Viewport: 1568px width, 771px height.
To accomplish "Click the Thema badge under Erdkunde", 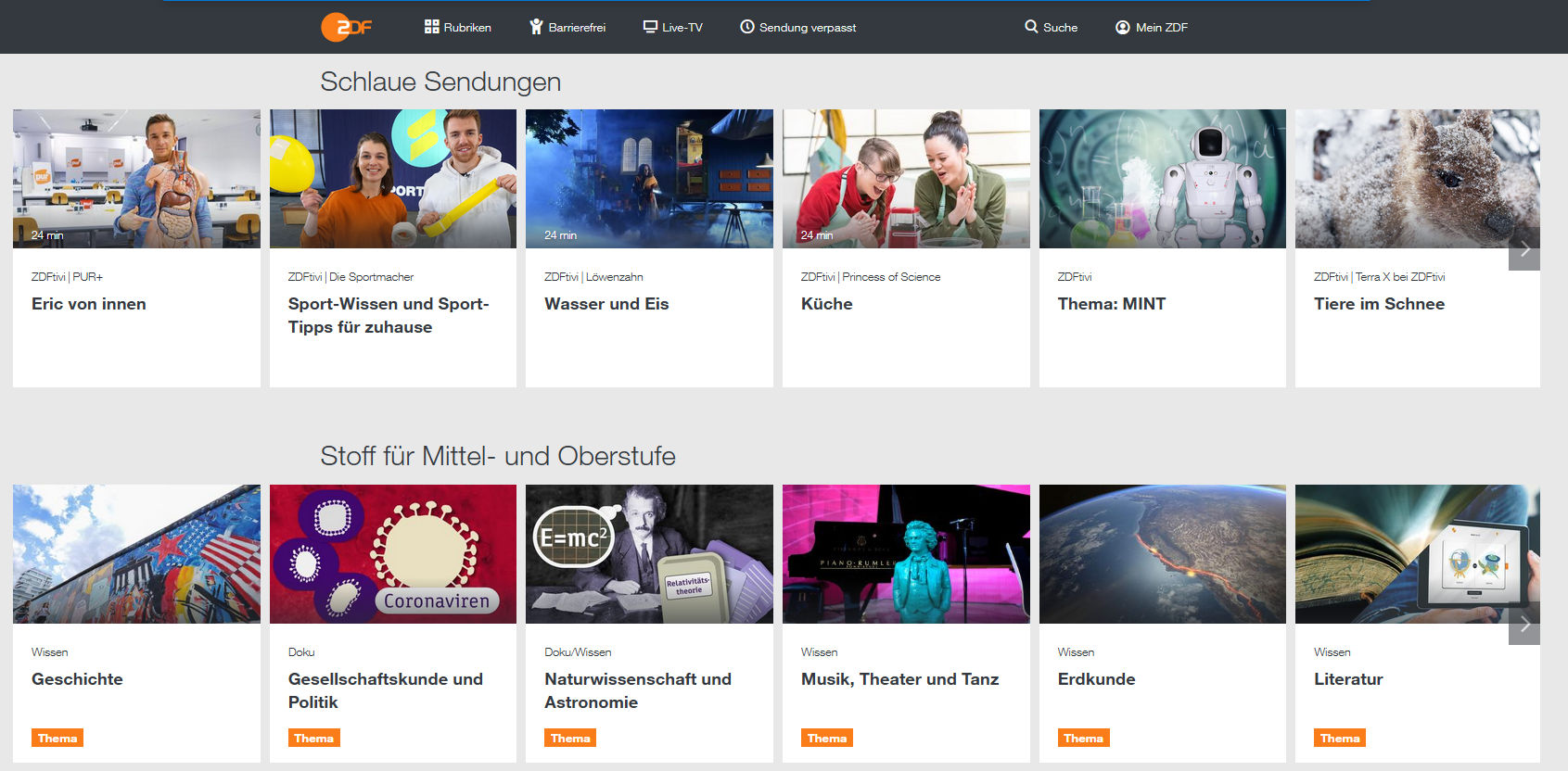I will pos(1083,738).
